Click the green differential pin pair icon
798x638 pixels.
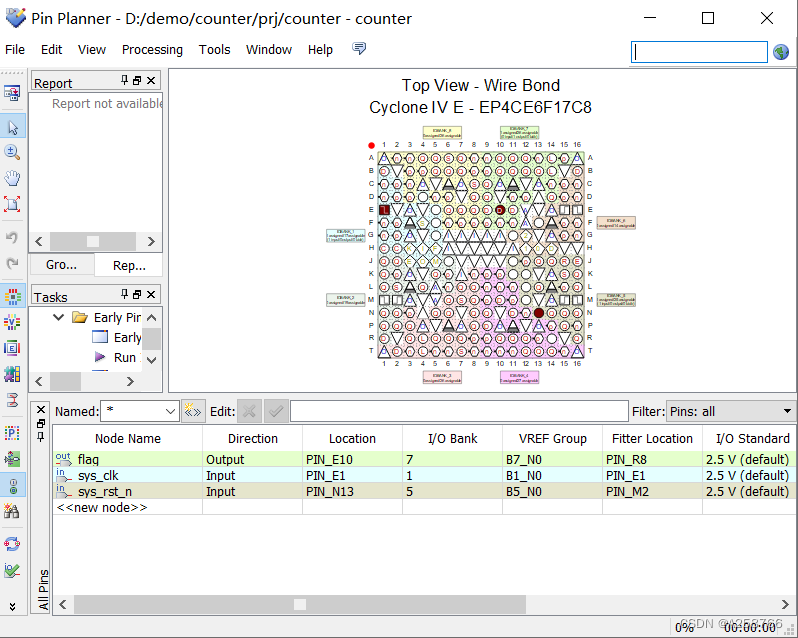pyautogui.click(x=12, y=459)
